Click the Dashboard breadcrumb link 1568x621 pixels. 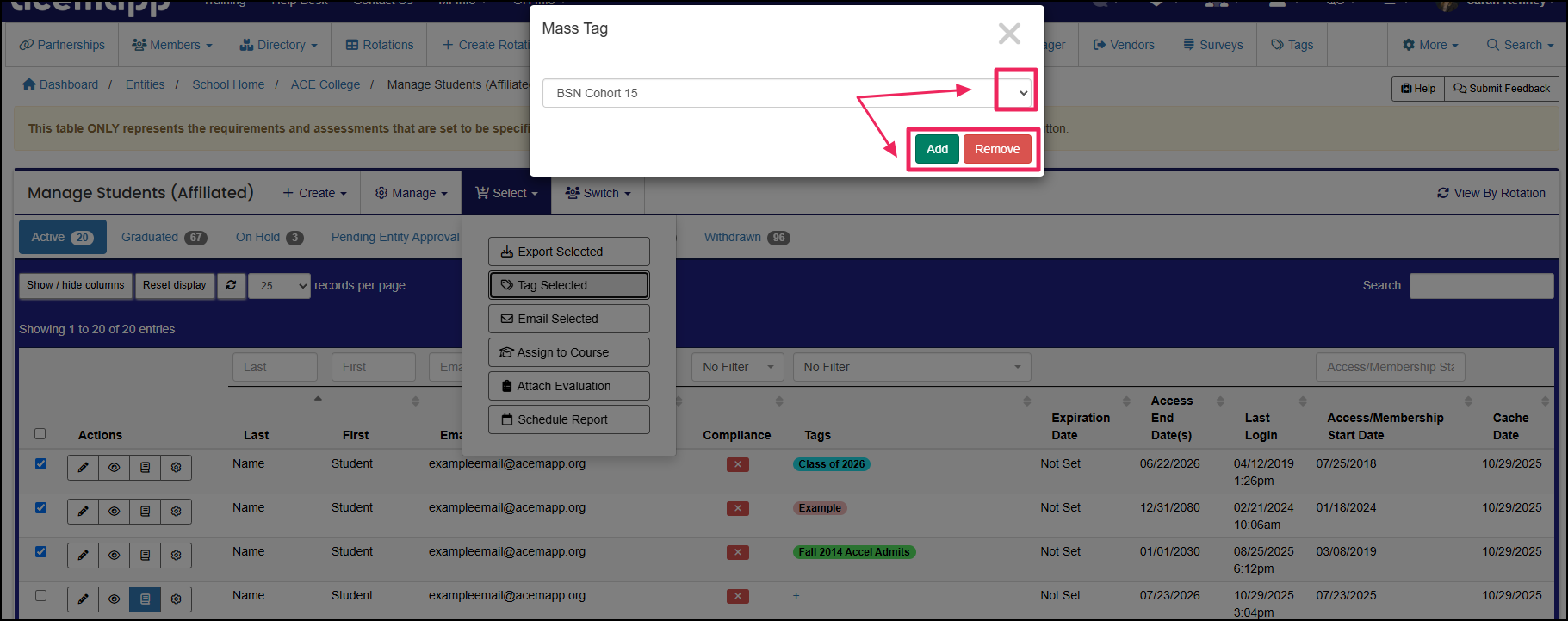tap(60, 84)
